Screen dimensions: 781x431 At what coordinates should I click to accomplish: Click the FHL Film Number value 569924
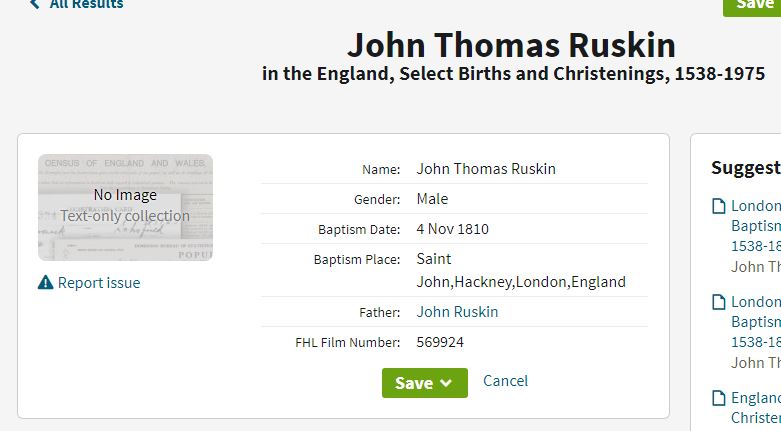[440, 342]
